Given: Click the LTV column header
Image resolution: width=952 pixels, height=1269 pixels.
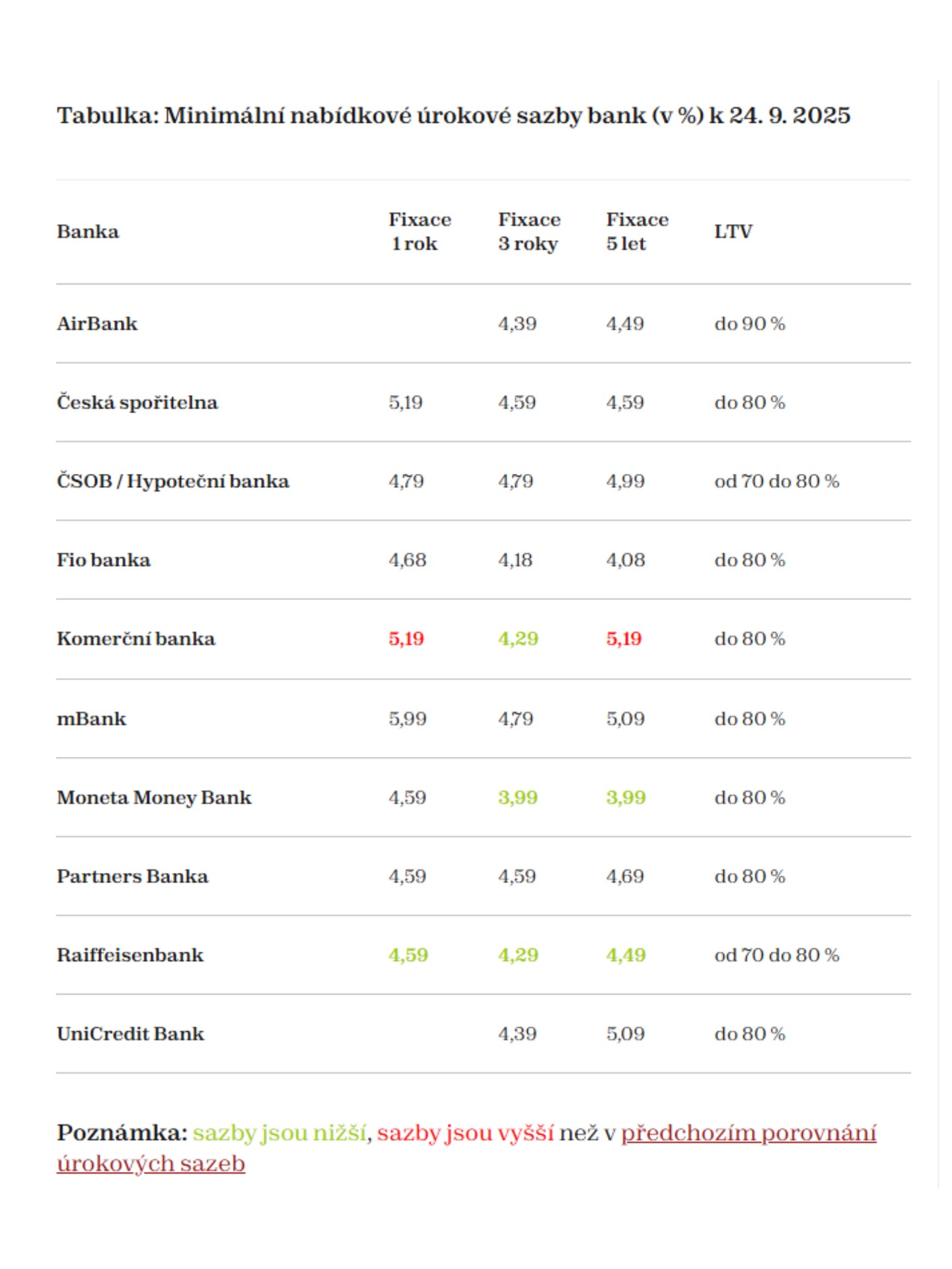Looking at the screenshot, I should click(x=733, y=232).
